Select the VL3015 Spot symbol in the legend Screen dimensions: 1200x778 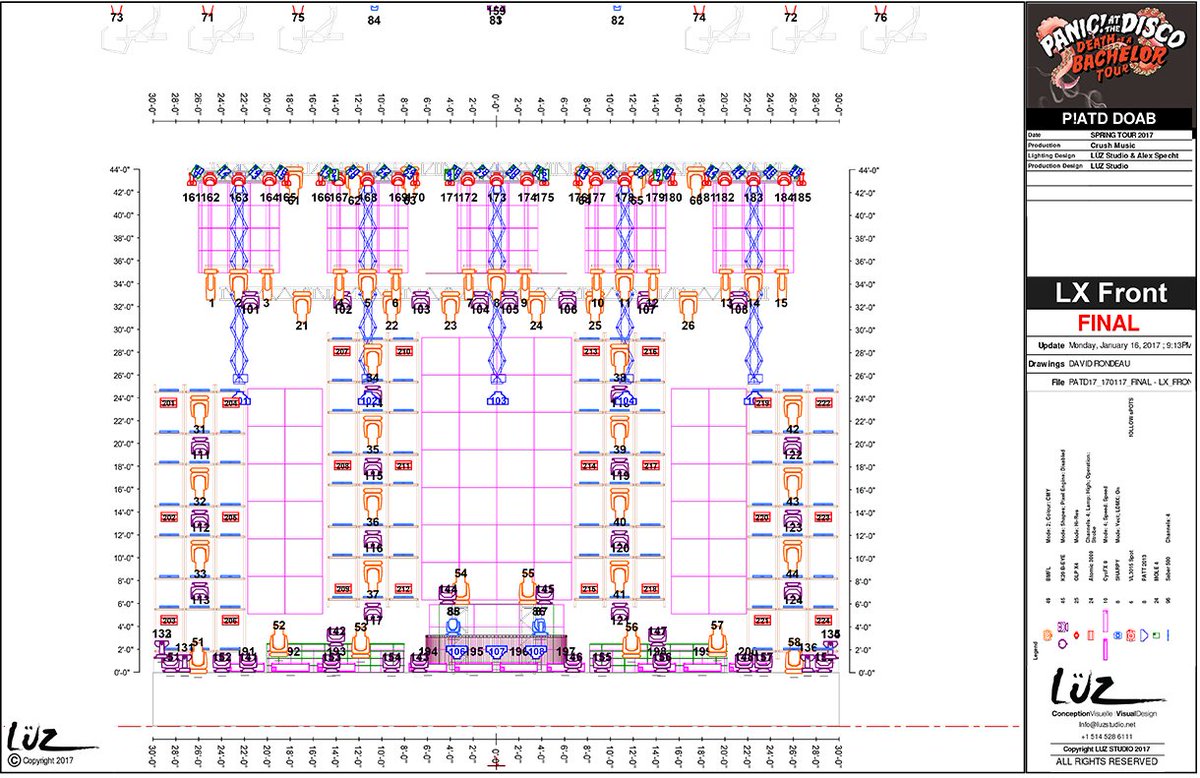[1130, 635]
